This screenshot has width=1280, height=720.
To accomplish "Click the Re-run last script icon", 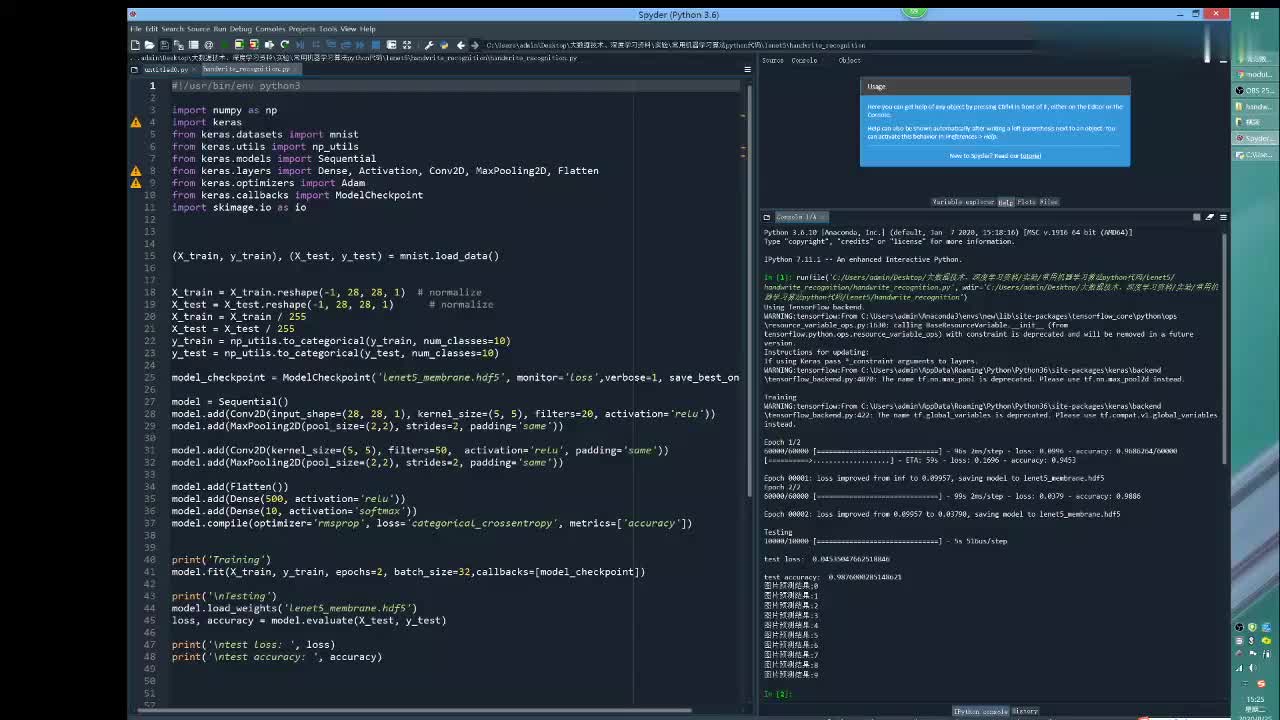I will (x=285, y=45).
